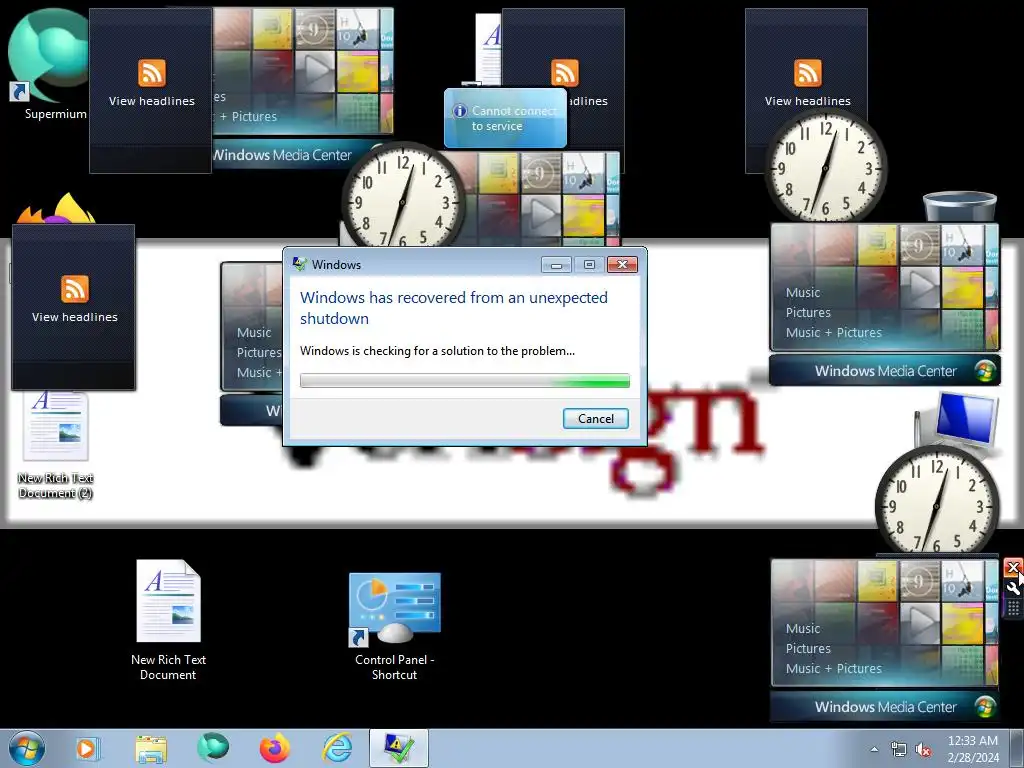This screenshot has width=1024, height=768.
Task: Click RSS icon in headlines gadget above the top-right clock
Action: pos(808,72)
